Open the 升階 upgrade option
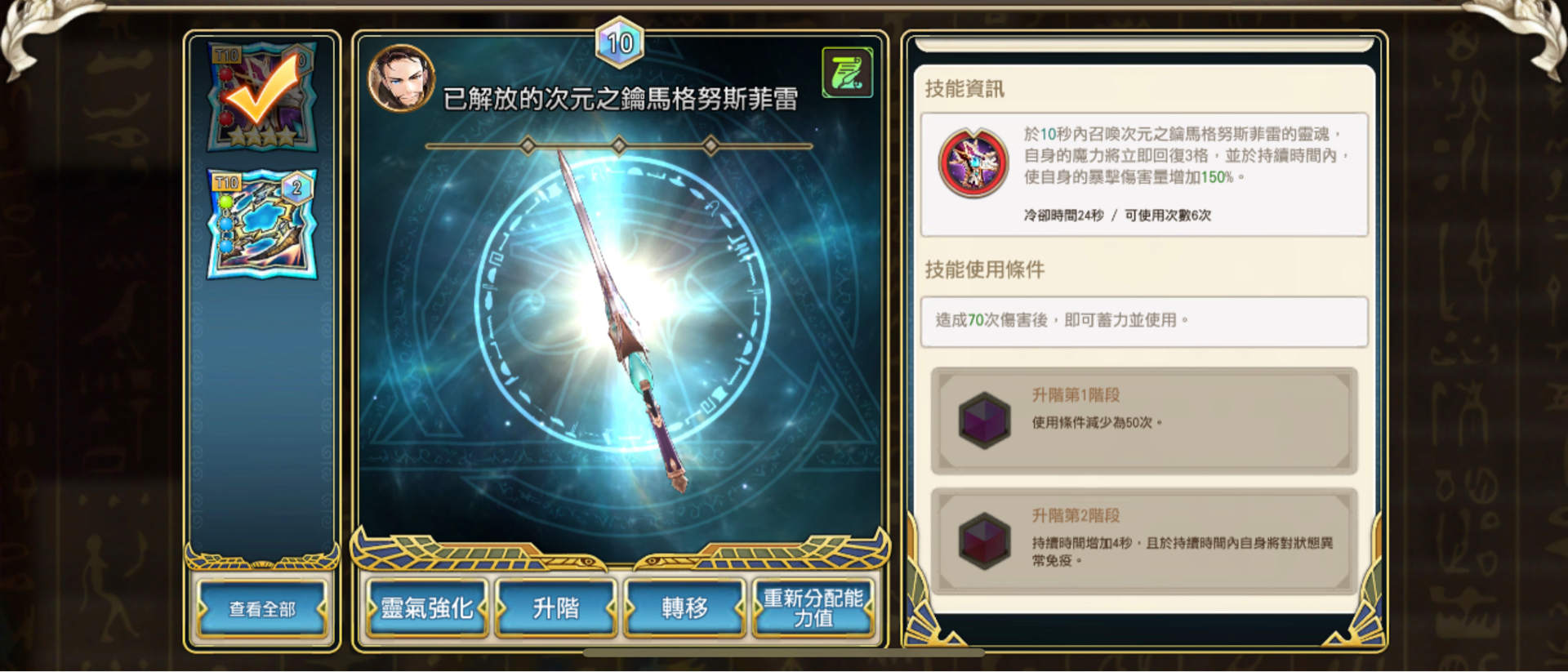 pyautogui.click(x=556, y=608)
